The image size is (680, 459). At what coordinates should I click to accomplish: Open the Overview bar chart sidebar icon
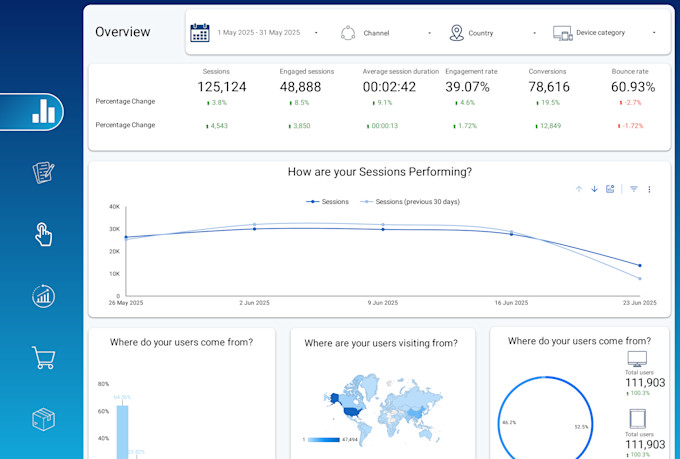[43, 111]
